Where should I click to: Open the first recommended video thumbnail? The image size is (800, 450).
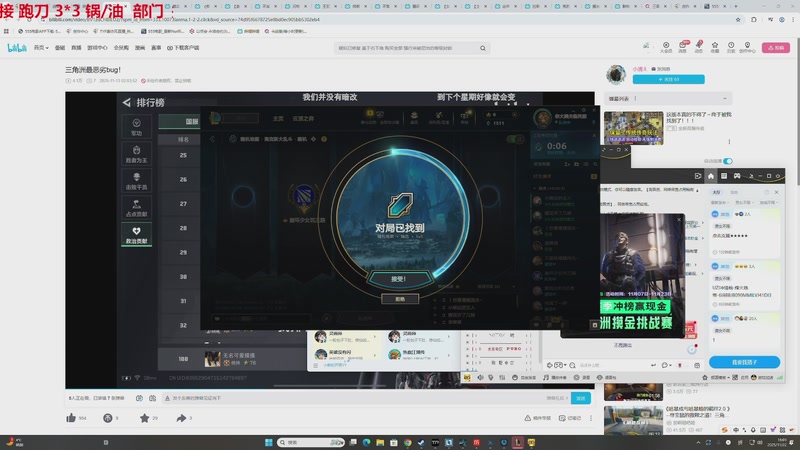tap(634, 128)
